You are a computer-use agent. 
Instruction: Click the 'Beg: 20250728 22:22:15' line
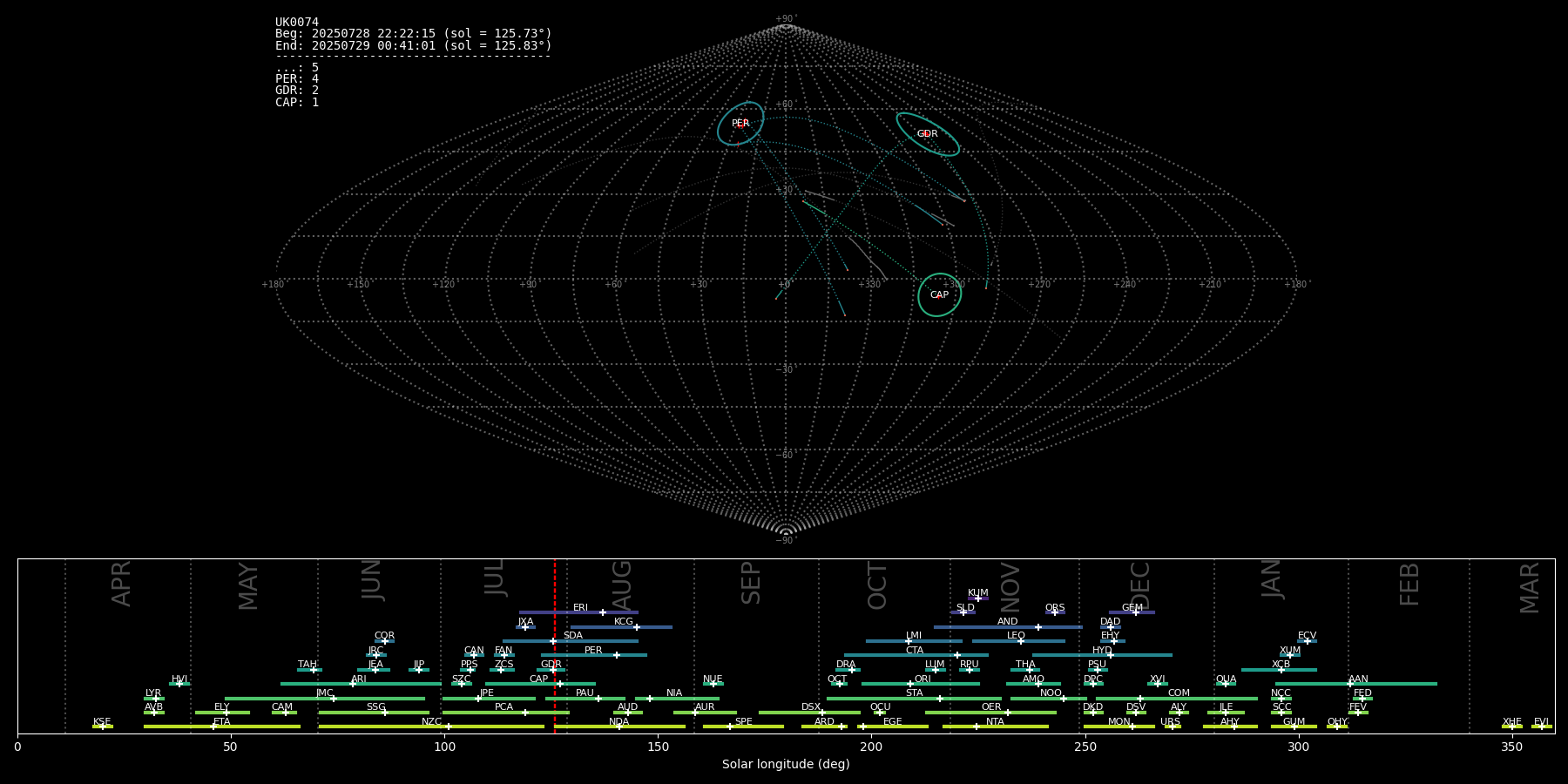pos(414,34)
